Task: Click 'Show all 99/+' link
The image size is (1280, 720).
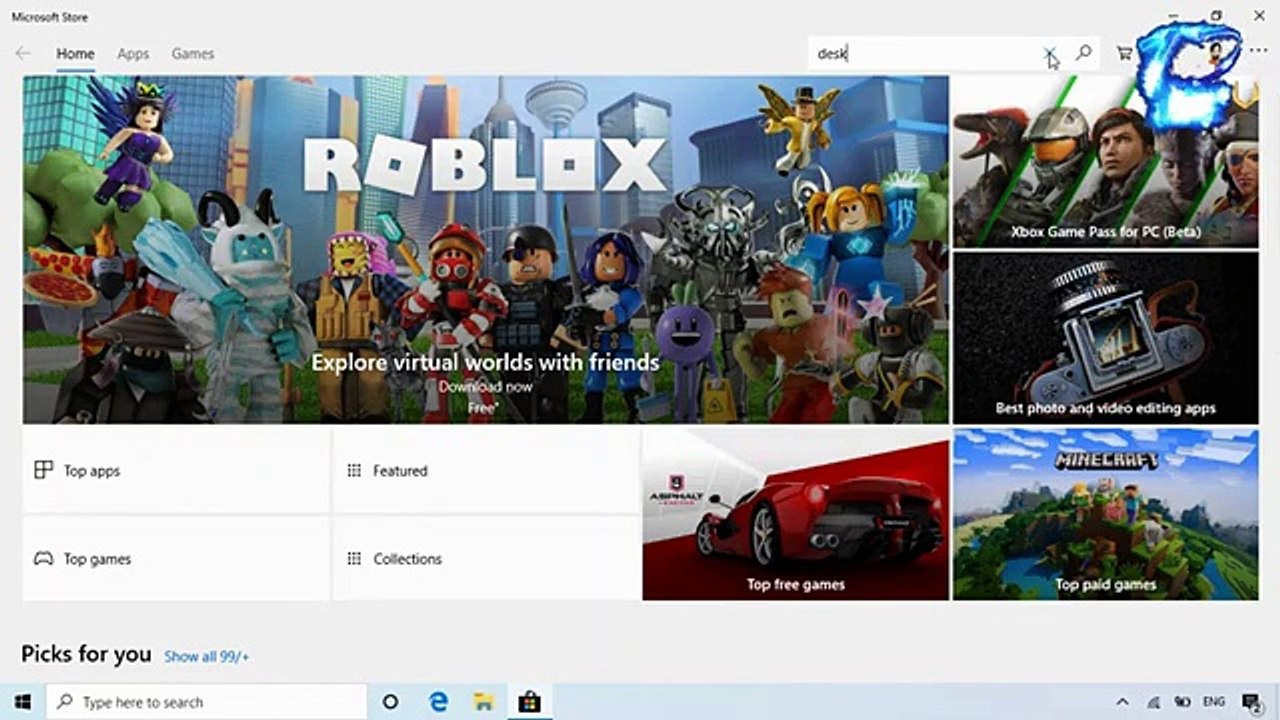Action: click(206, 657)
